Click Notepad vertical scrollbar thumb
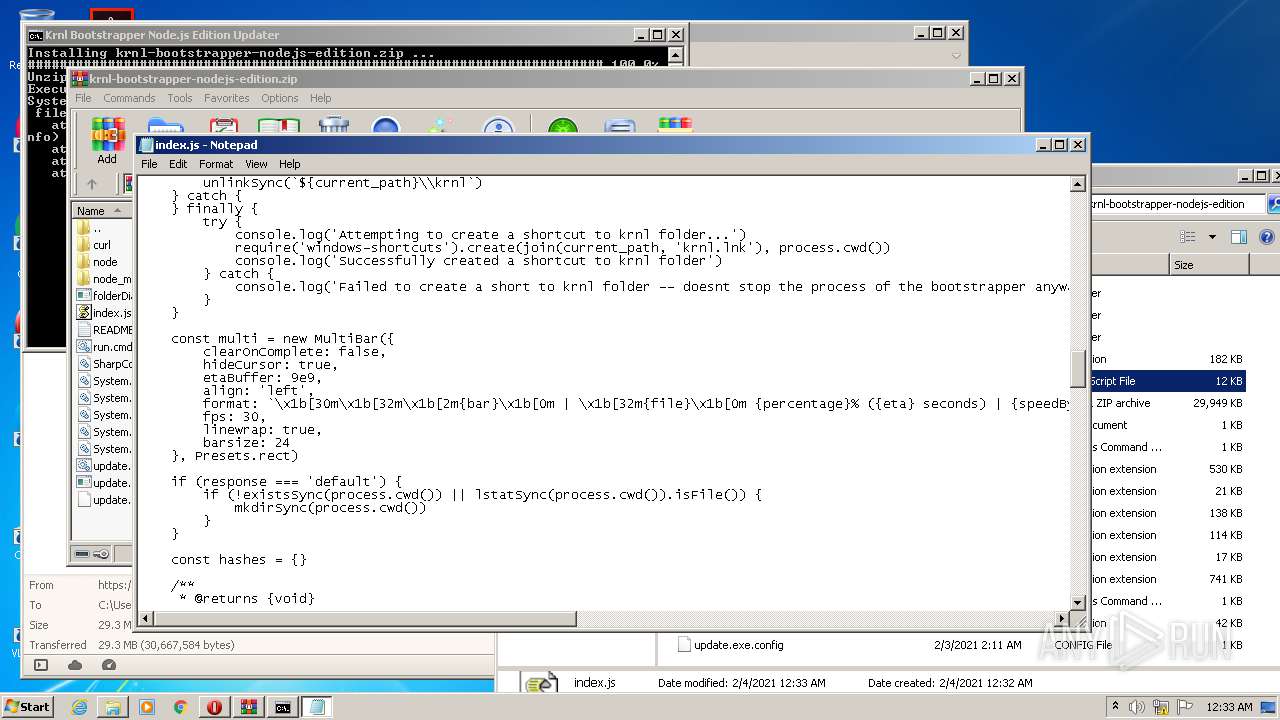Image resolution: width=1280 pixels, height=720 pixels. coord(1078,370)
